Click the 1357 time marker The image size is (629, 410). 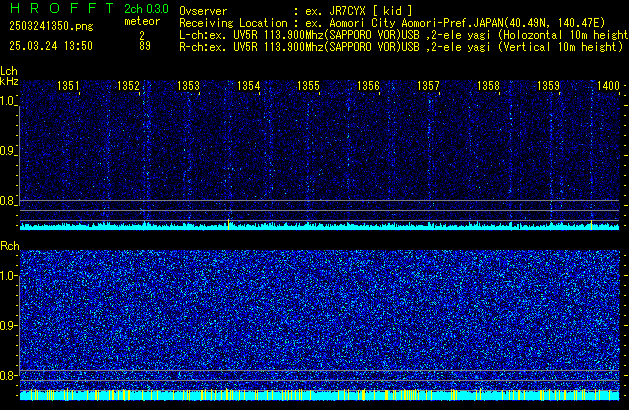click(x=428, y=86)
